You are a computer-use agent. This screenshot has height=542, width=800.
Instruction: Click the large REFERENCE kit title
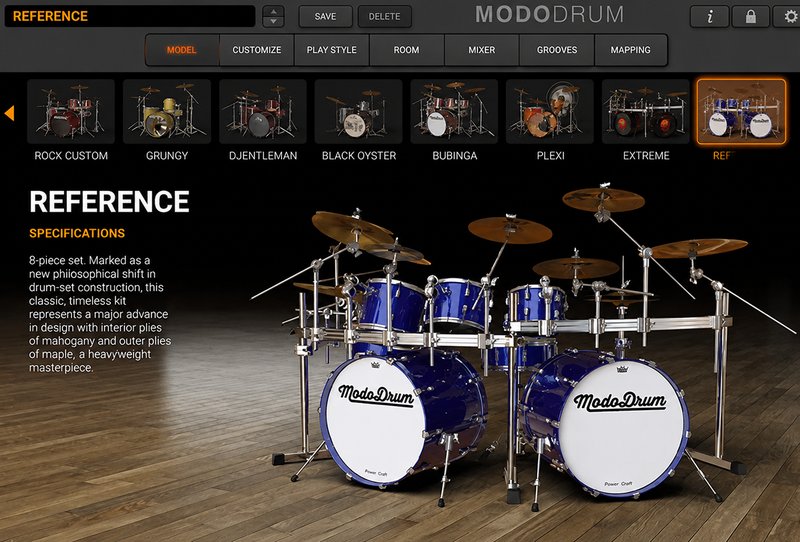tap(109, 202)
